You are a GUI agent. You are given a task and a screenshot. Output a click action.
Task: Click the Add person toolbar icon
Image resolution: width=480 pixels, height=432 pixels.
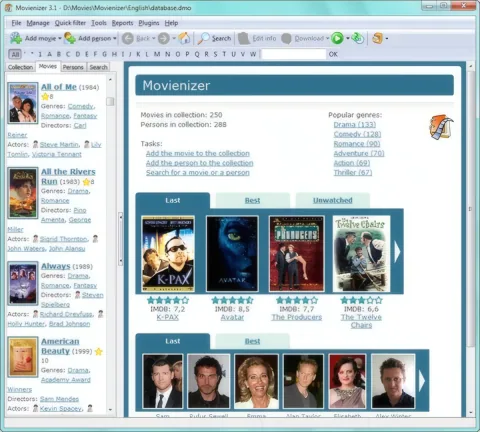pyautogui.click(x=70, y=38)
